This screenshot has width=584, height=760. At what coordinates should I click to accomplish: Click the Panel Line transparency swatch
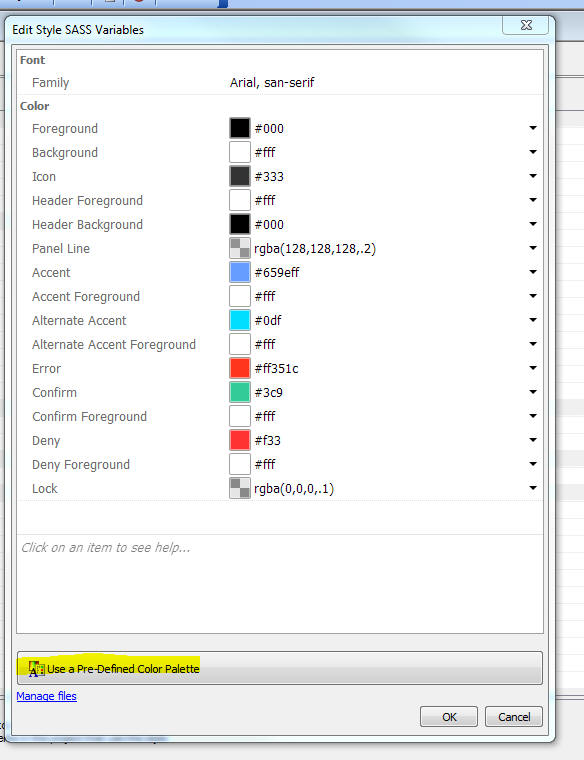coord(239,248)
